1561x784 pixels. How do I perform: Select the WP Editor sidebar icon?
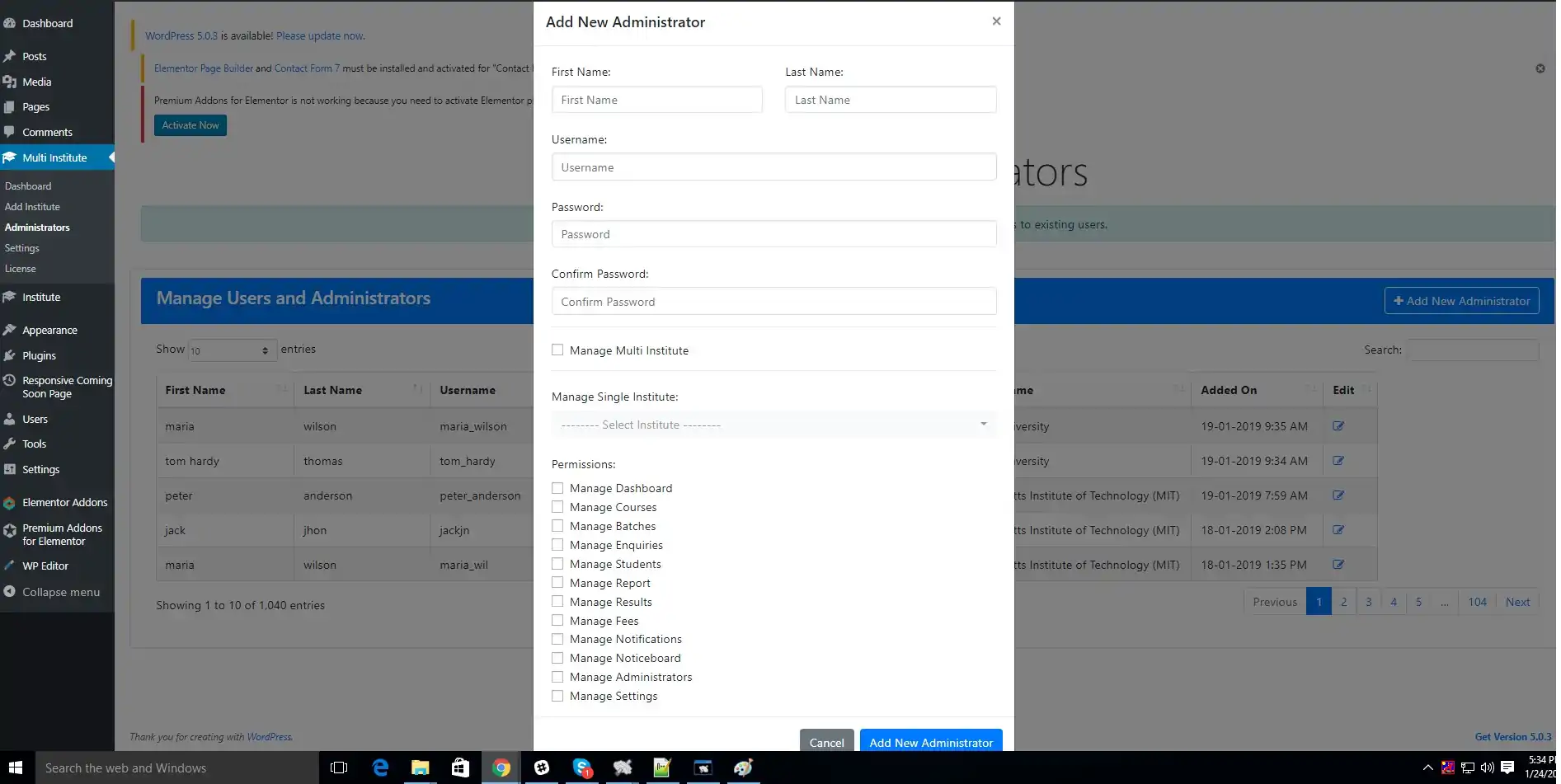tap(9, 566)
